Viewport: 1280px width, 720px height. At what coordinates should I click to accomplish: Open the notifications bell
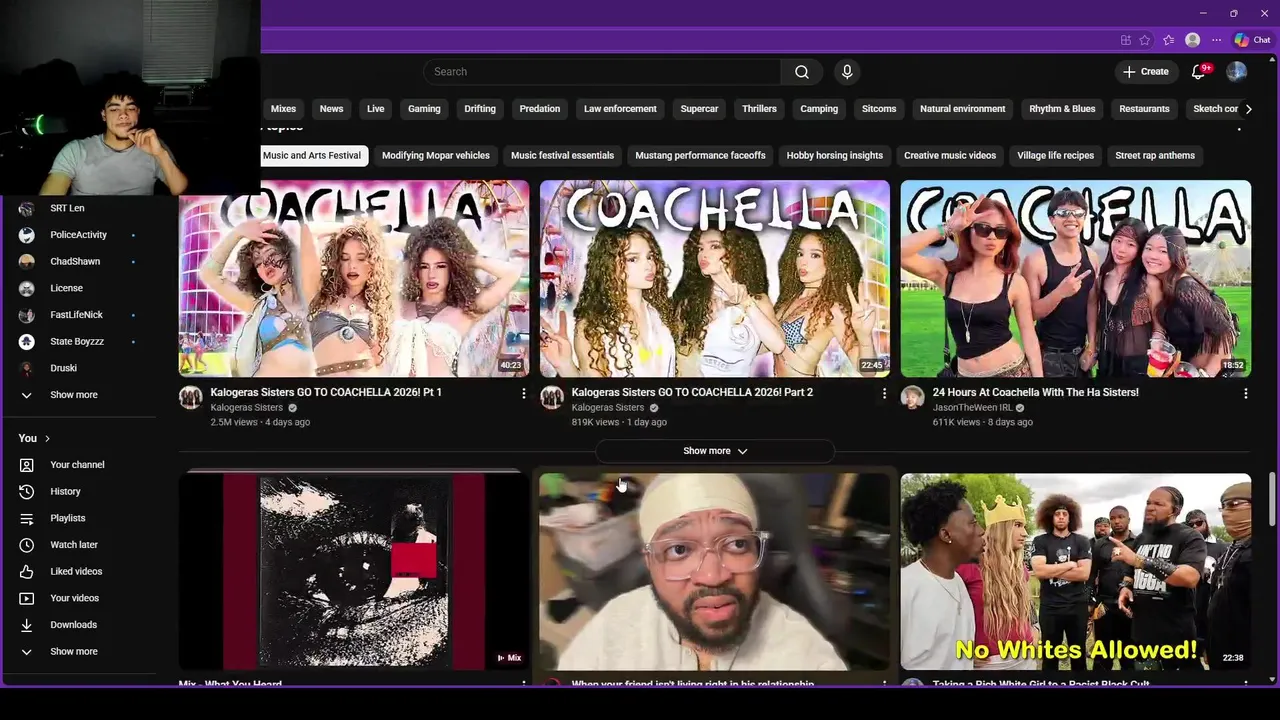(1199, 72)
